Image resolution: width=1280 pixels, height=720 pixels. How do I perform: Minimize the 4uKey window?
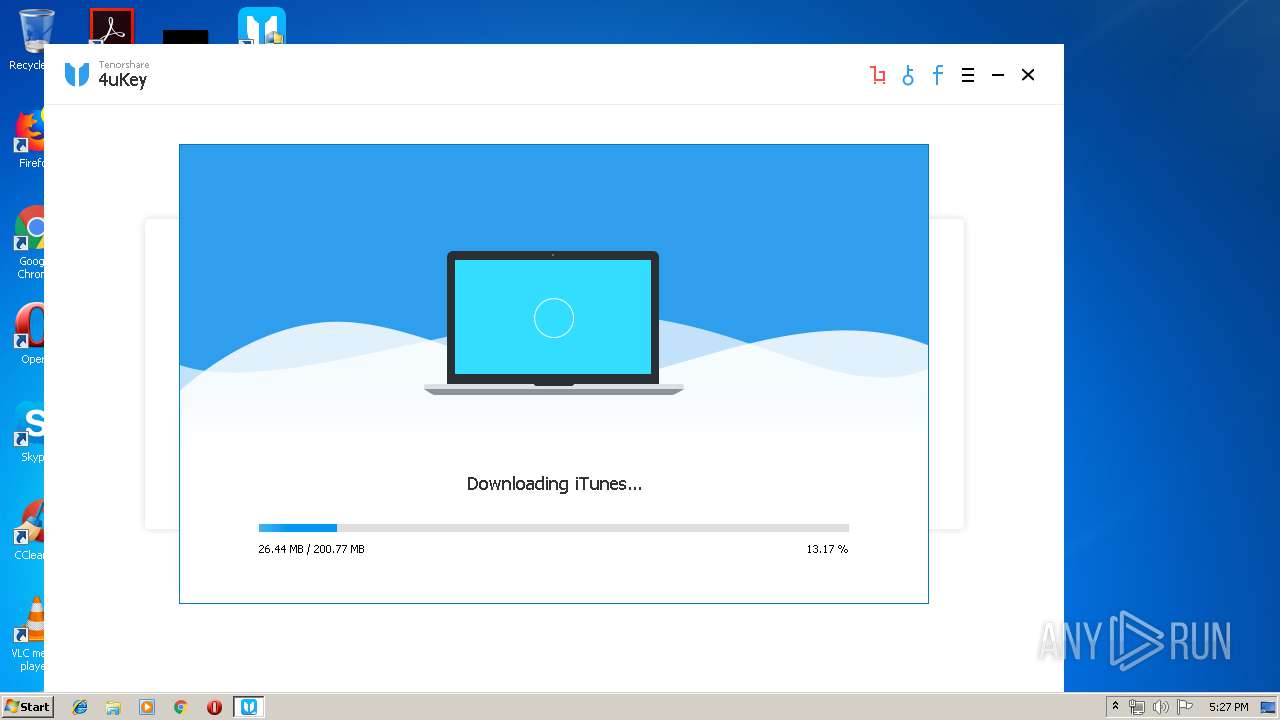point(998,75)
